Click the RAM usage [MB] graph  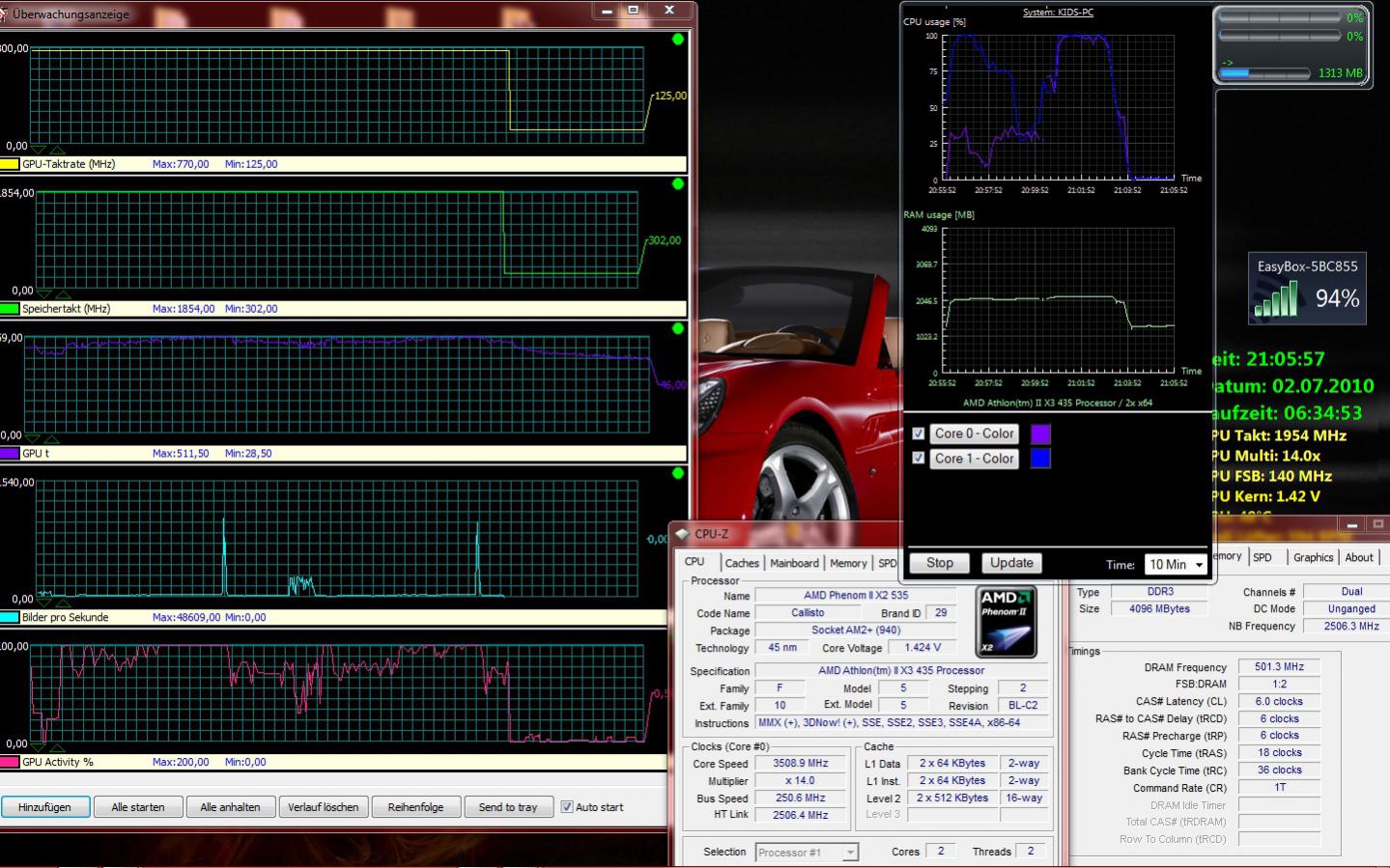tap(1059, 300)
